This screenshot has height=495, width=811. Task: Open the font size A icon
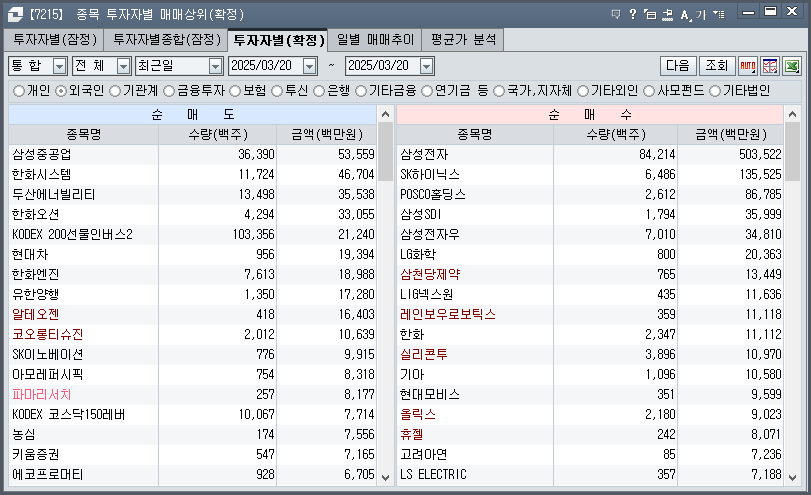[x=685, y=14]
